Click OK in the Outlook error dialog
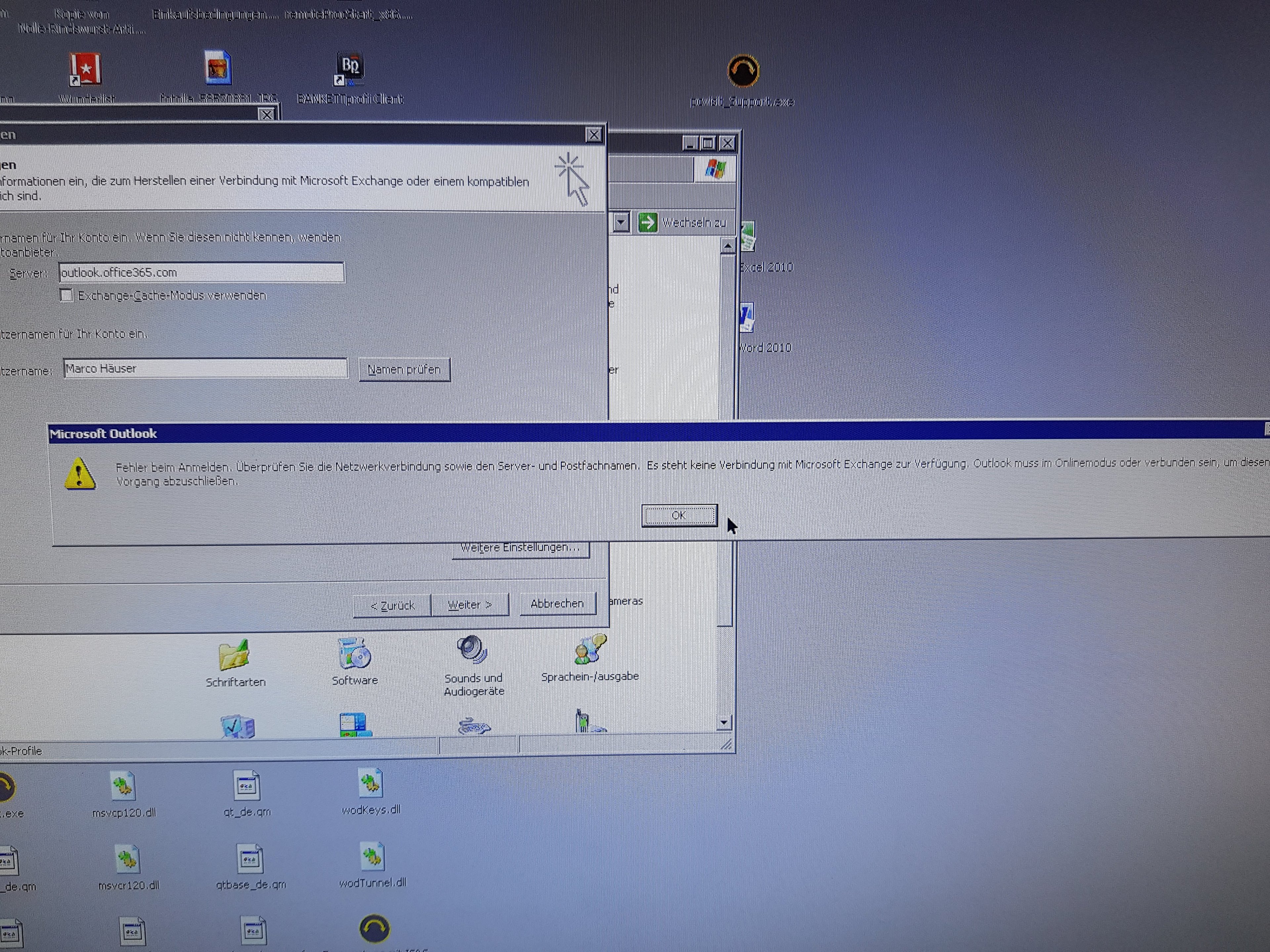 coord(679,515)
